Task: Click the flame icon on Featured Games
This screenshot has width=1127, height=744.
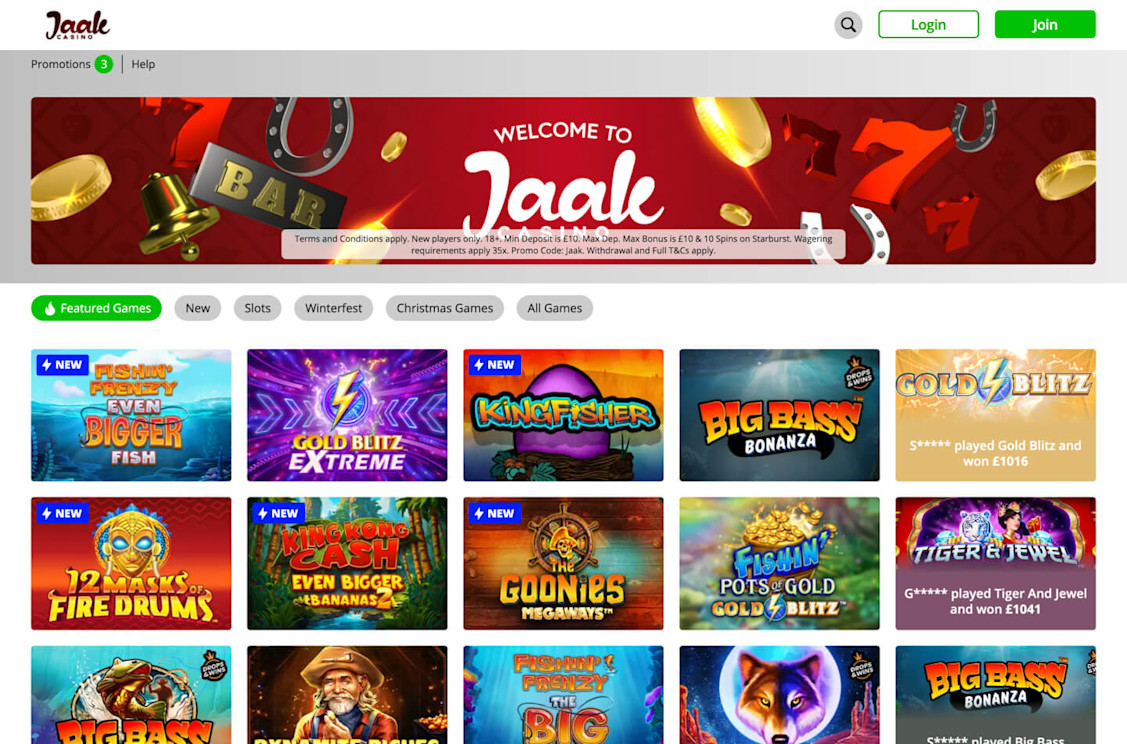Action: point(50,308)
